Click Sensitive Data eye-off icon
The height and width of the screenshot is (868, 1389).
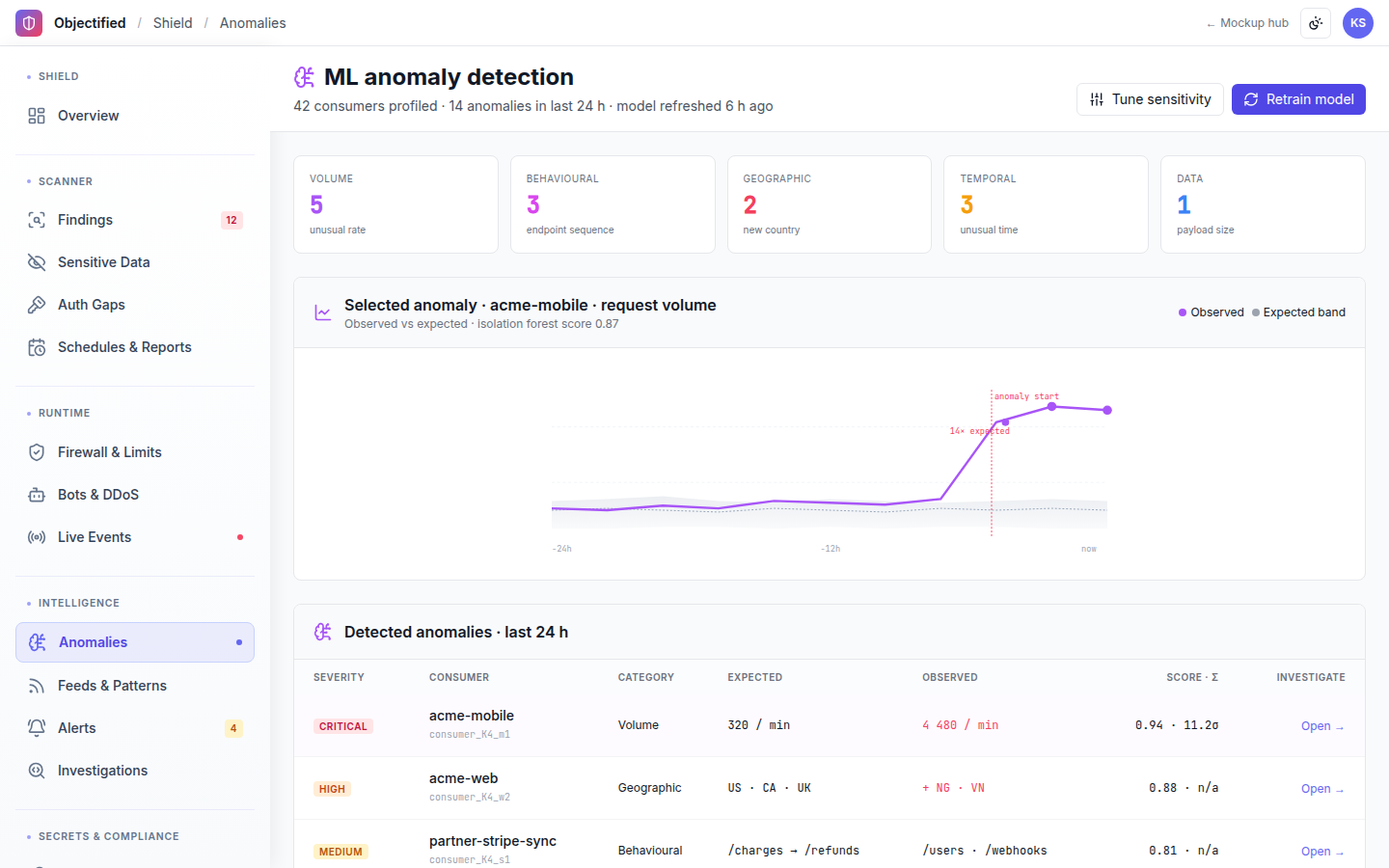click(37, 262)
